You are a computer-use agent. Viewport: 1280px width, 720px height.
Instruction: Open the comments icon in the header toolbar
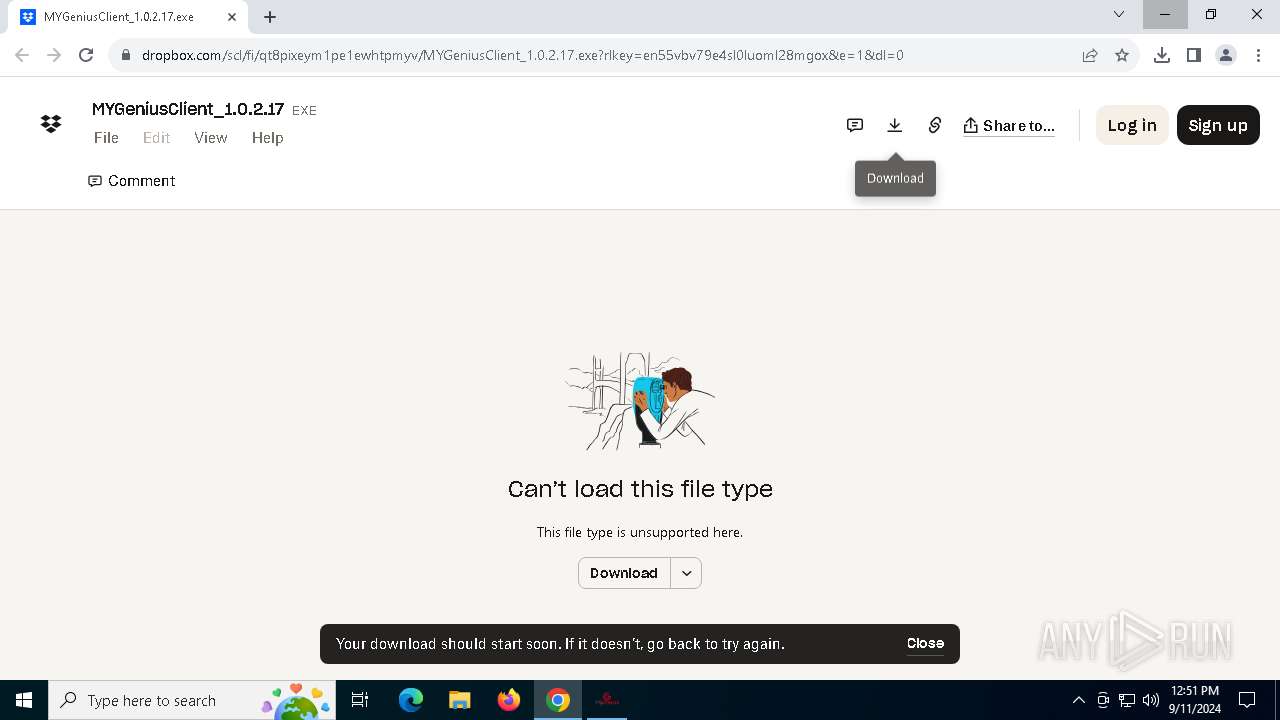[x=855, y=125]
